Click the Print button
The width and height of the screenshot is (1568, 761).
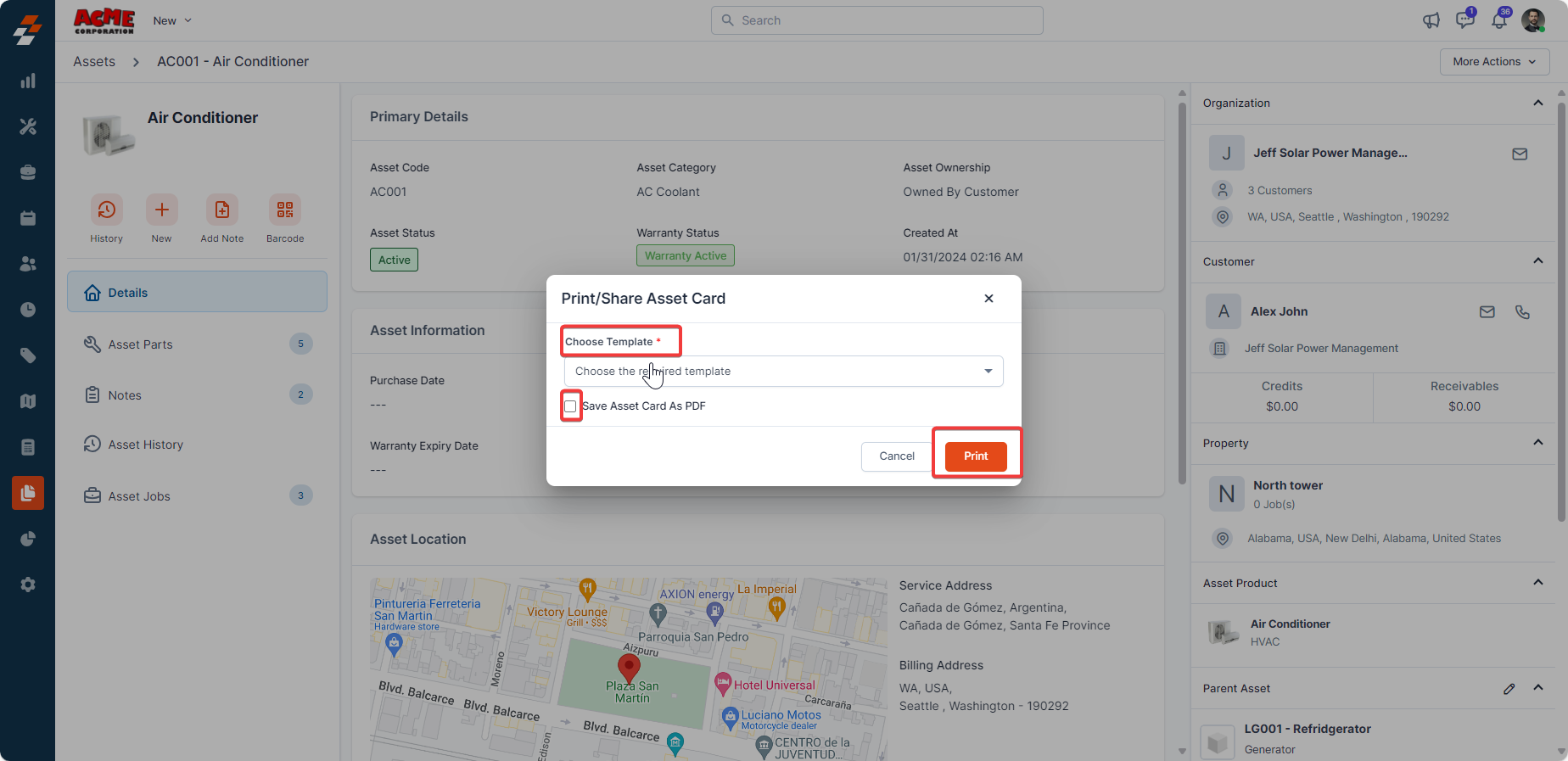(x=976, y=456)
